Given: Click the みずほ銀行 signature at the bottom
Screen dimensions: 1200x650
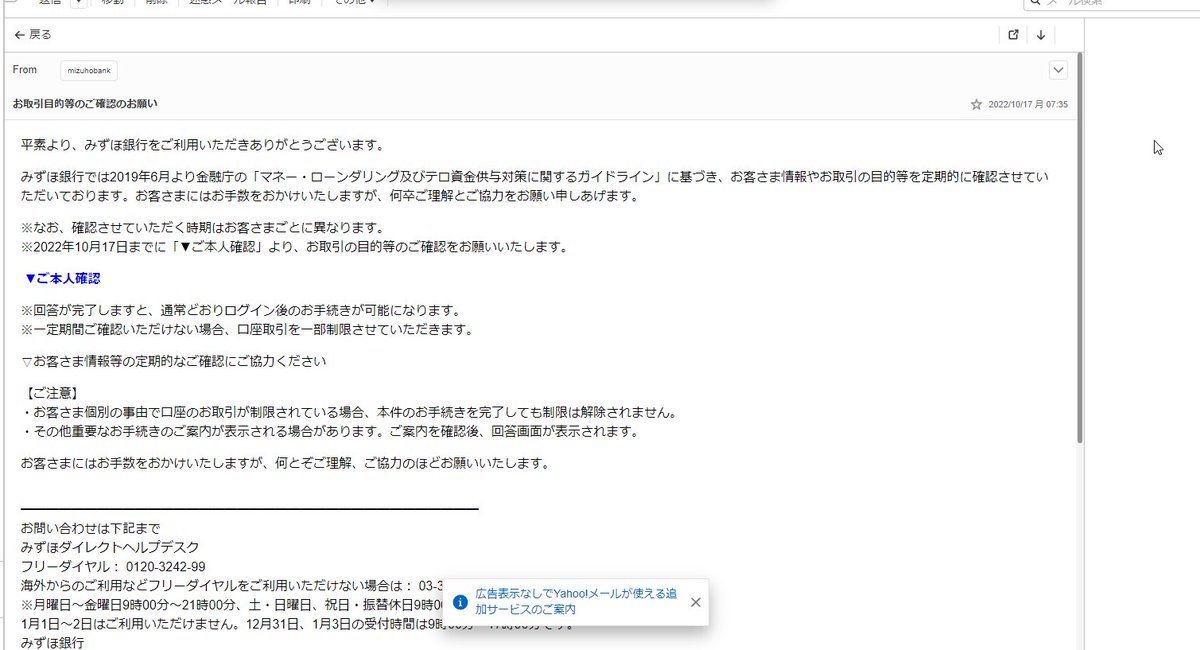Looking at the screenshot, I should pyautogui.click(x=52, y=643).
